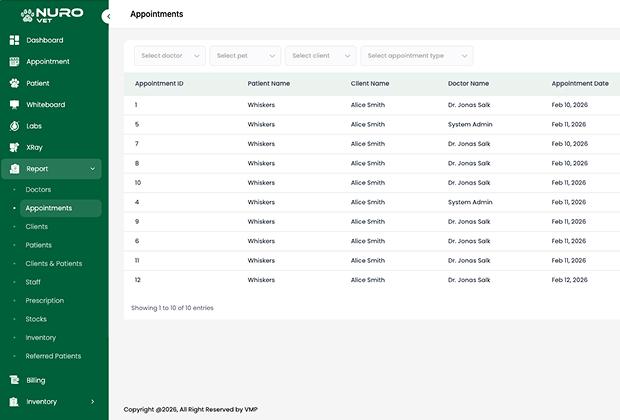Viewport: 620px width, 420px height.
Task: Click Dr. Jonas Salk in appointment 1 row
Action: [469, 105]
